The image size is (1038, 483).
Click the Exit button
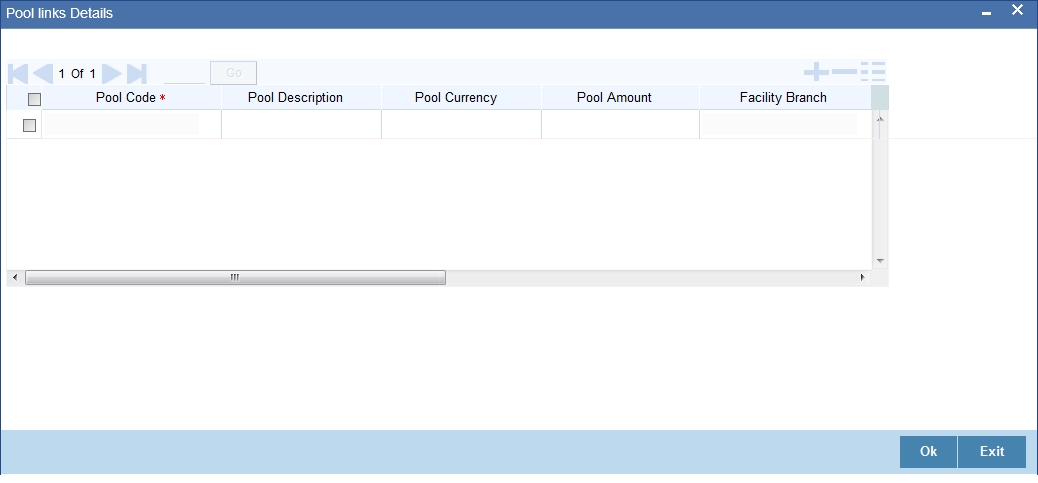click(992, 451)
